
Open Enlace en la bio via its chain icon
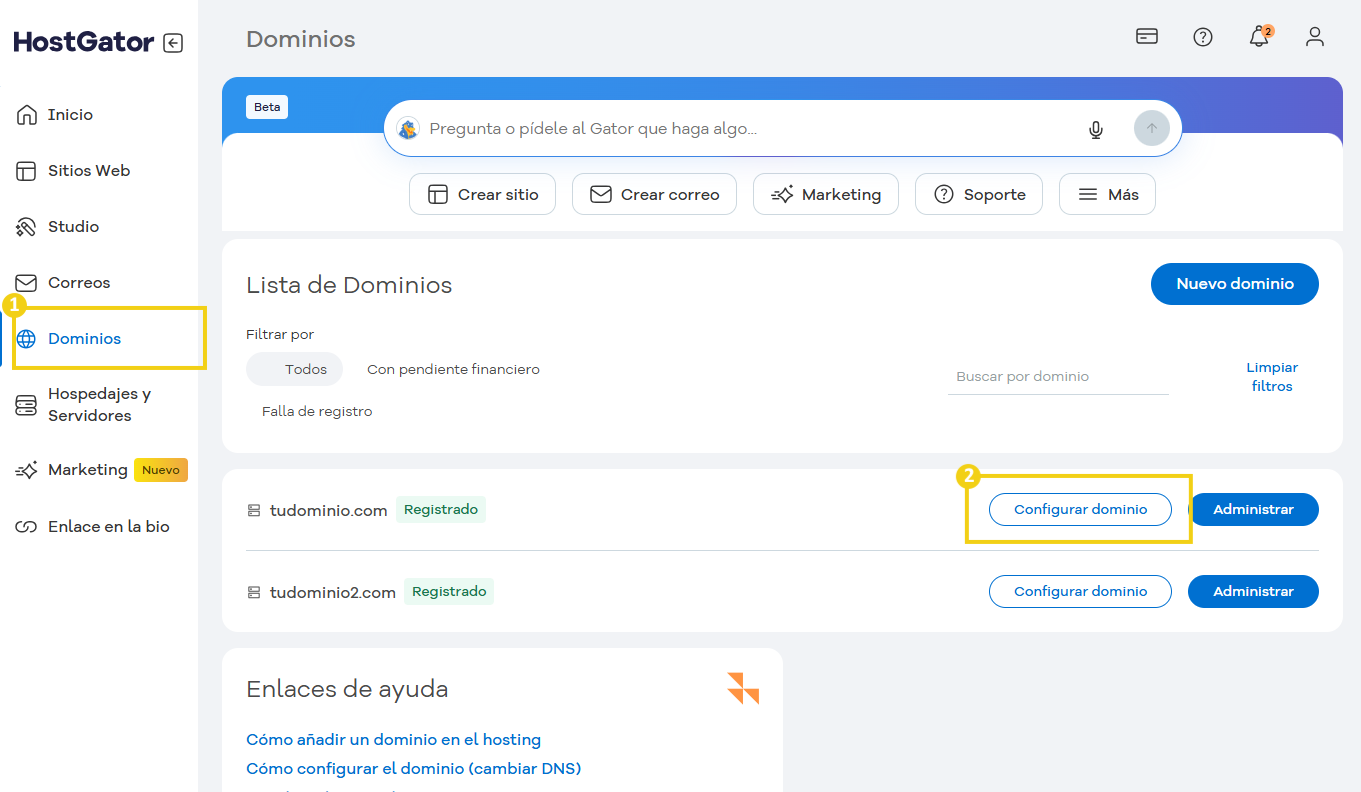pyautogui.click(x=27, y=526)
